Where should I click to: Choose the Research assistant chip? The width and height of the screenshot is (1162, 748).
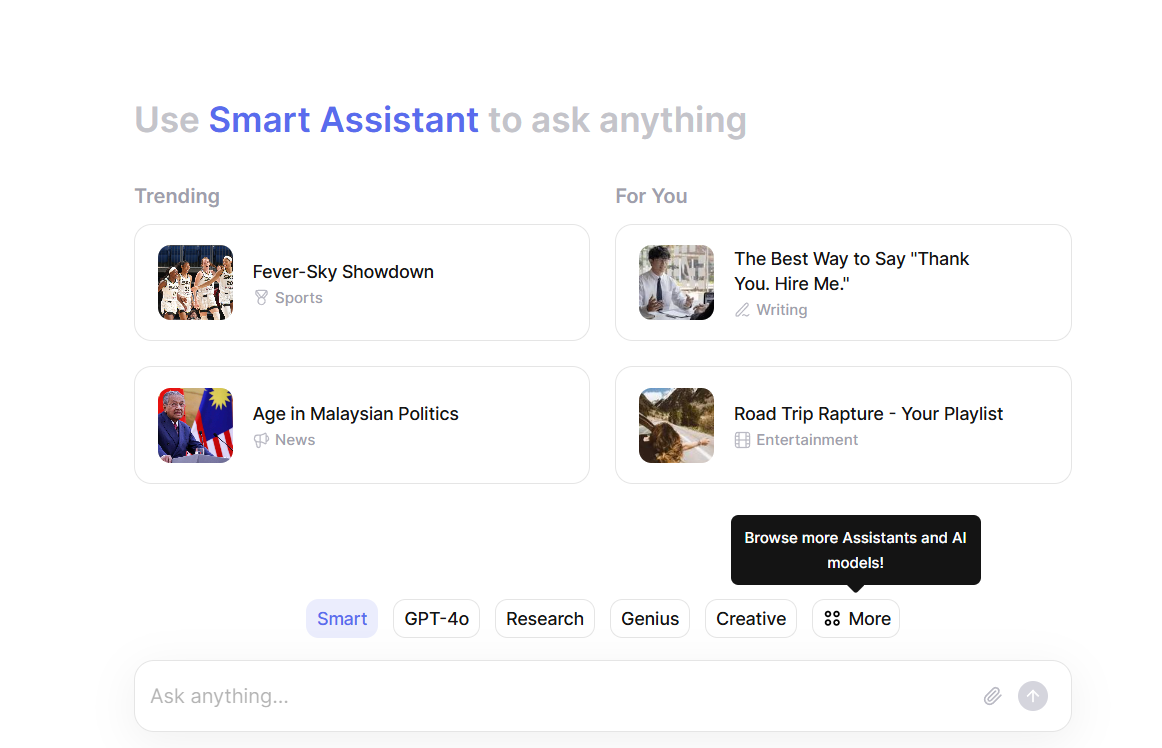coord(545,619)
